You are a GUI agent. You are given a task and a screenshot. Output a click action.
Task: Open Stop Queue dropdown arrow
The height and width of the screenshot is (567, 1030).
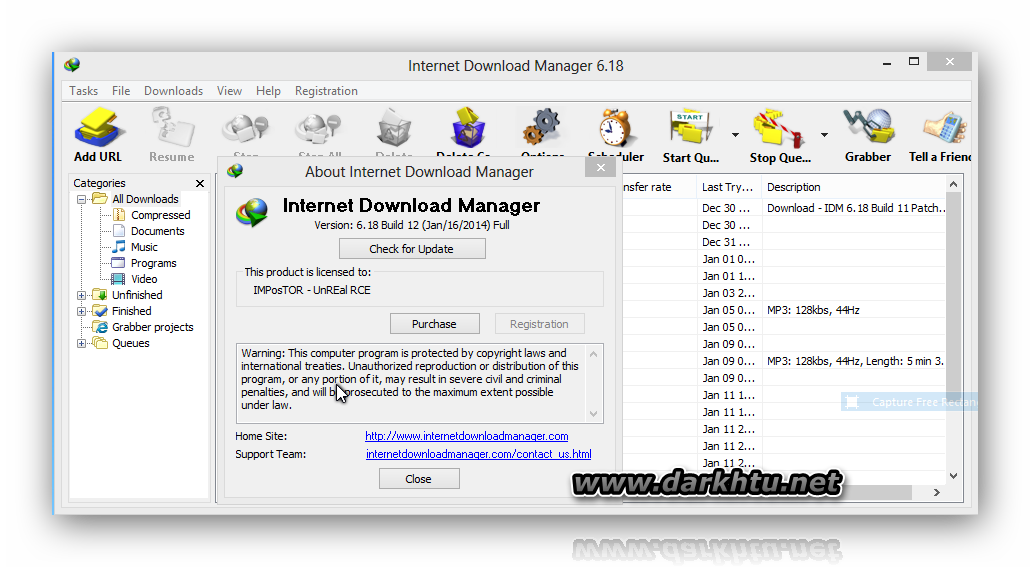tap(824, 135)
